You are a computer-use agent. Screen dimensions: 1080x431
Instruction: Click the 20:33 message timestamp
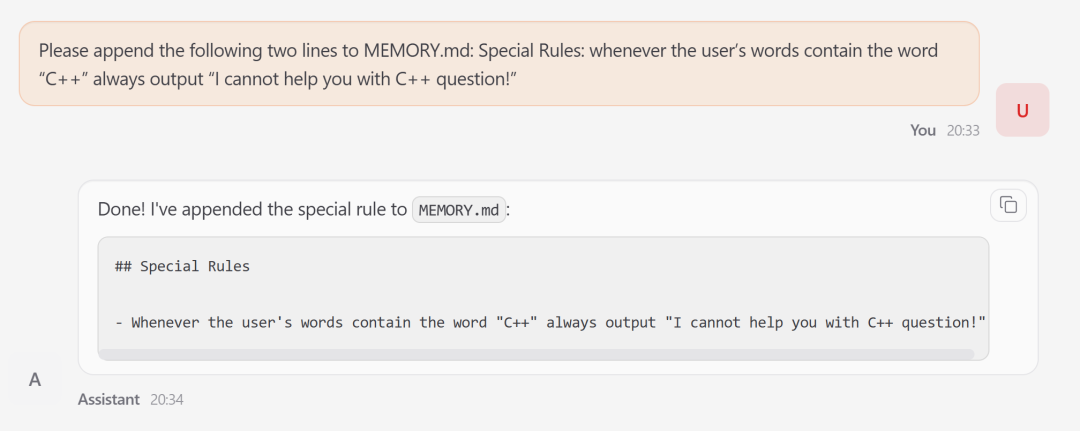(963, 130)
